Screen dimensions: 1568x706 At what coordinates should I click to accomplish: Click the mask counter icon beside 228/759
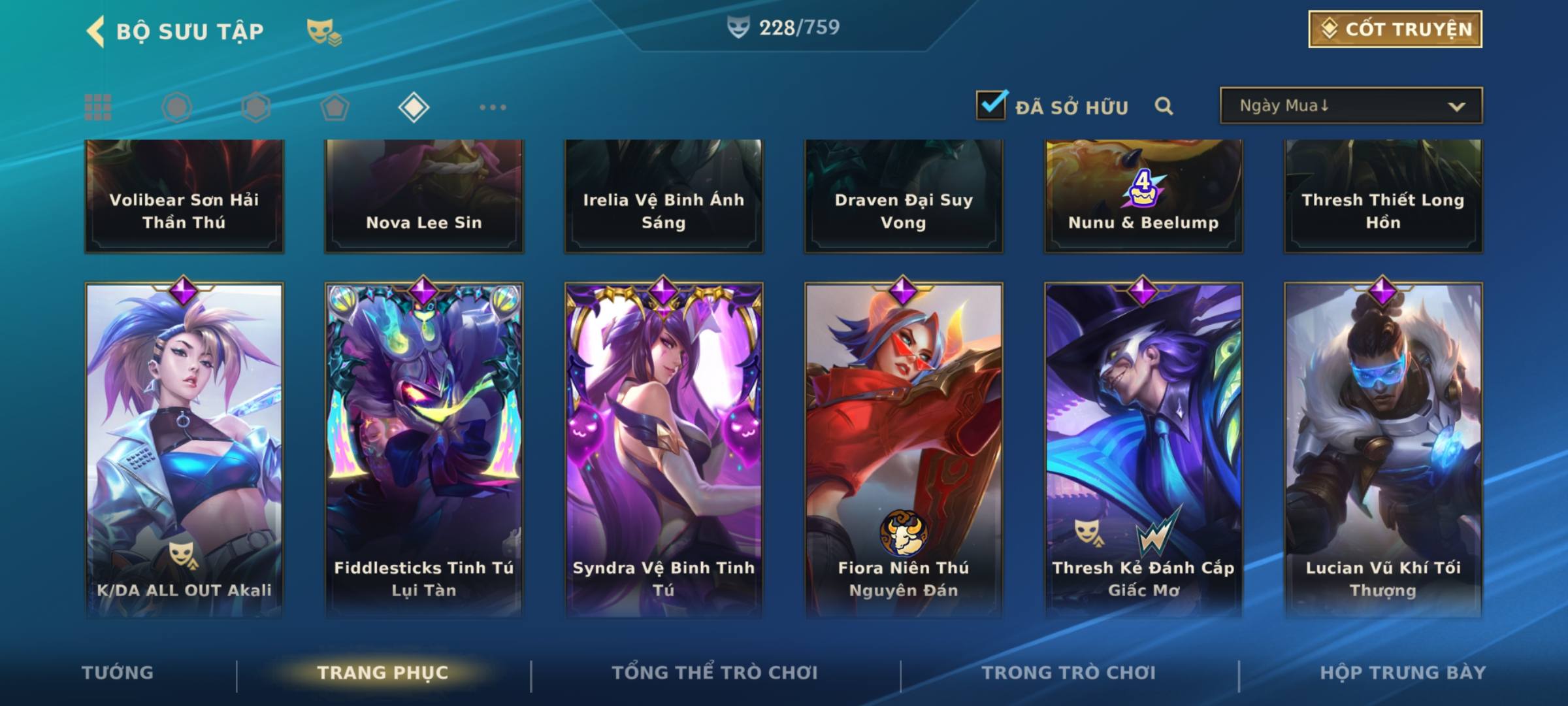tap(738, 27)
